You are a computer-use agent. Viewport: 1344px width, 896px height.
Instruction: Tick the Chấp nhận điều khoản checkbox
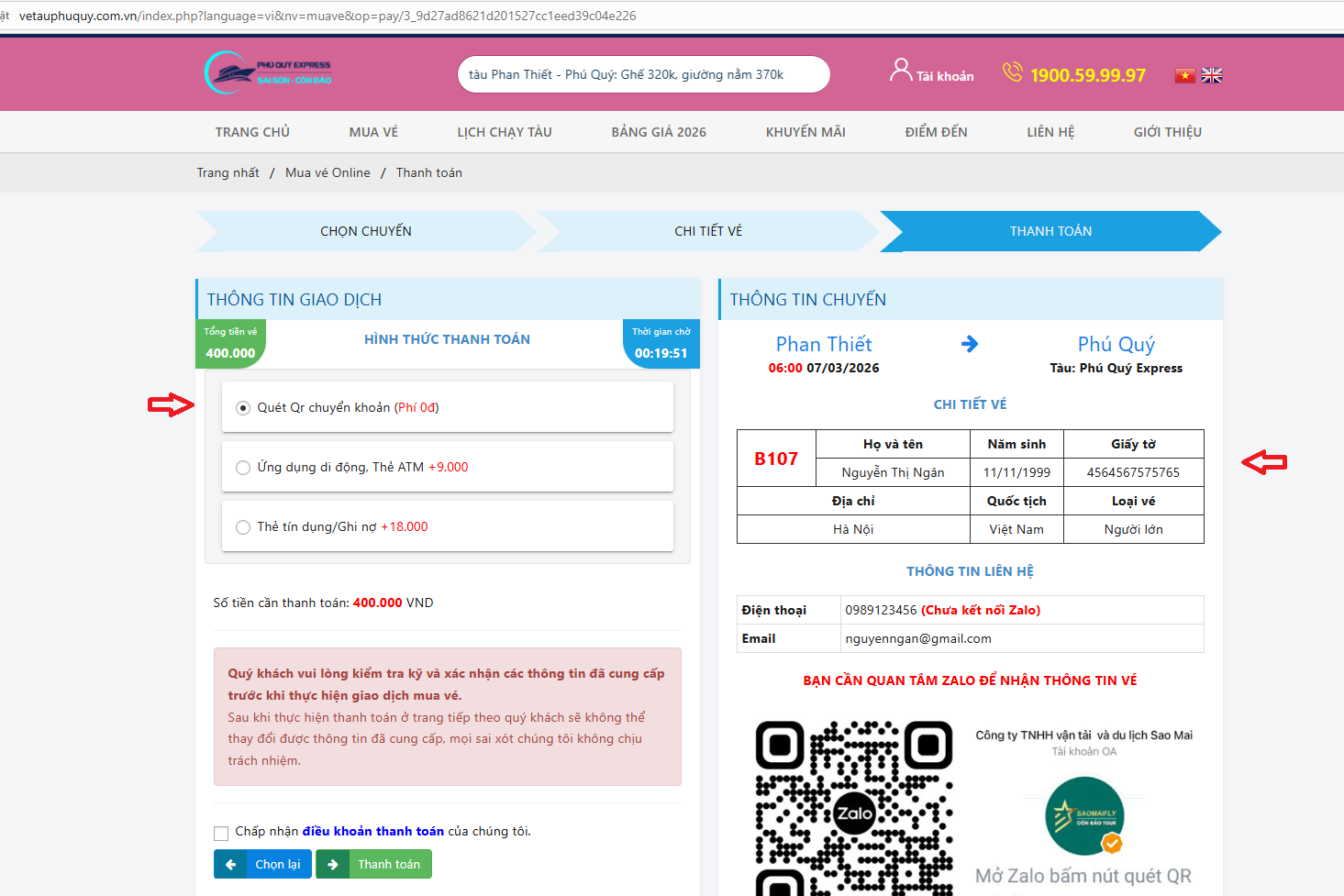[x=221, y=833]
